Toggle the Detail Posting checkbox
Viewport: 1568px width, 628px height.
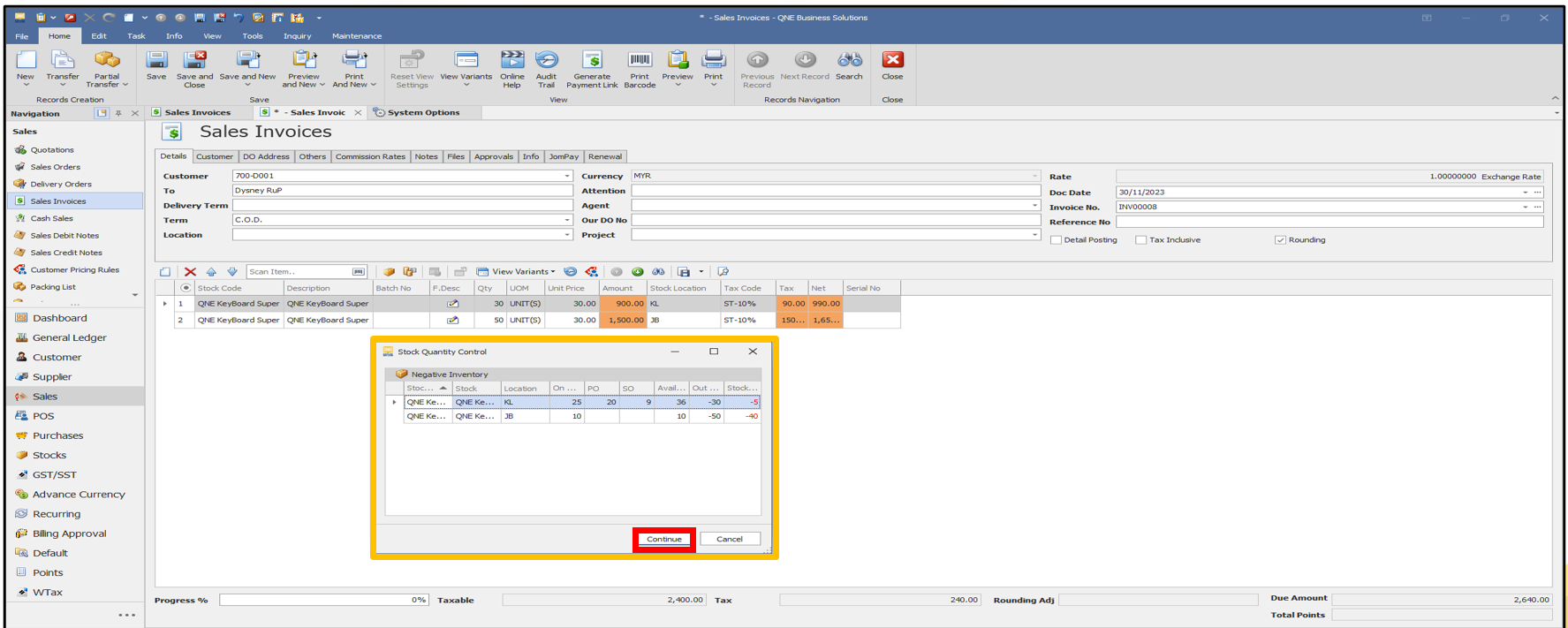pyautogui.click(x=1057, y=240)
